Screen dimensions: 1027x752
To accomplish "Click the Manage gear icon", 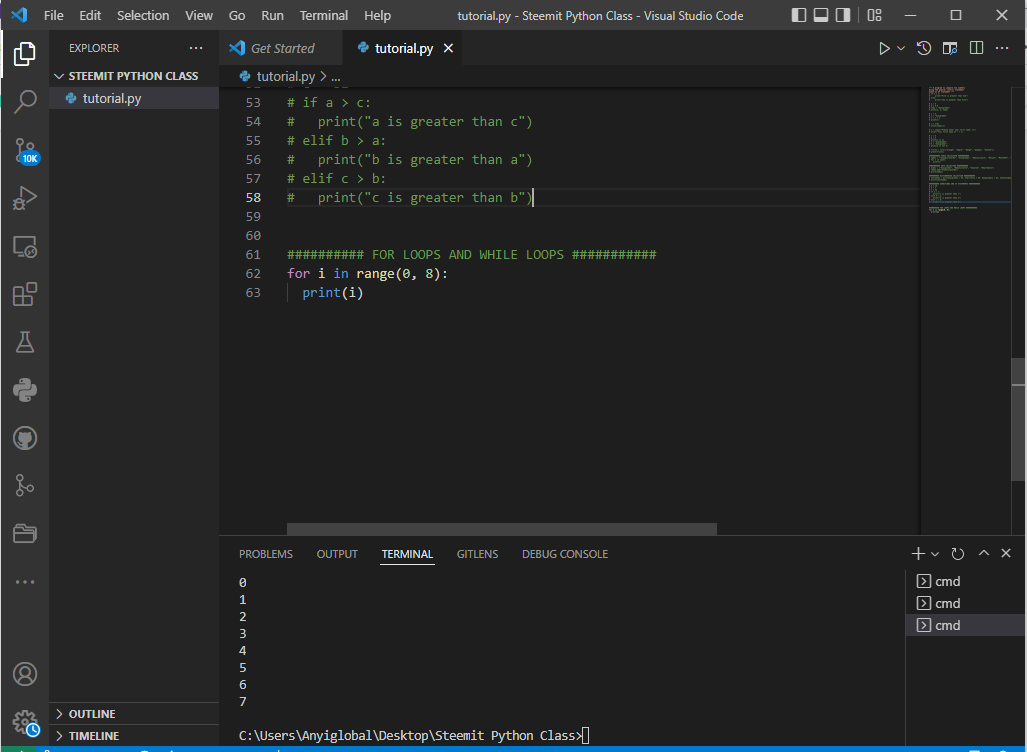I will click(25, 722).
